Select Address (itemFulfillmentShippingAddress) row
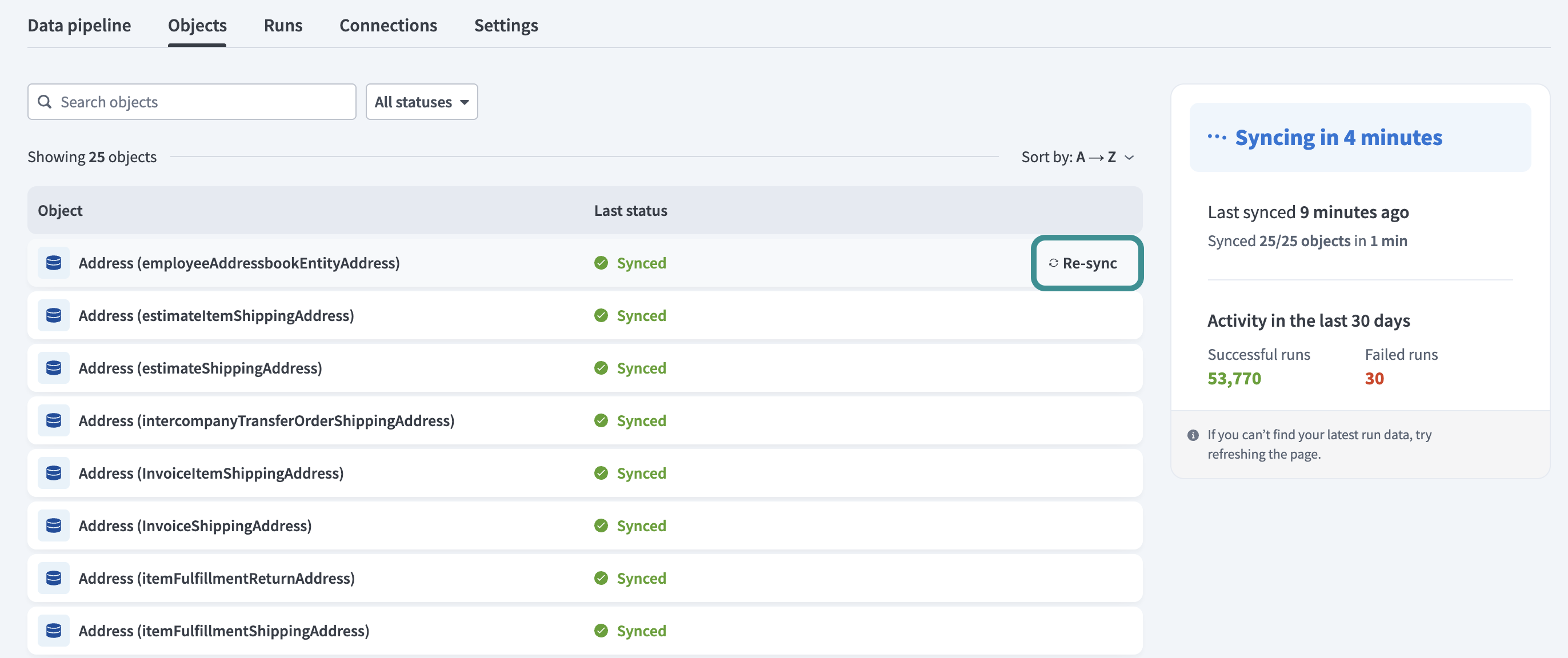This screenshot has width=1568, height=658. (x=223, y=631)
